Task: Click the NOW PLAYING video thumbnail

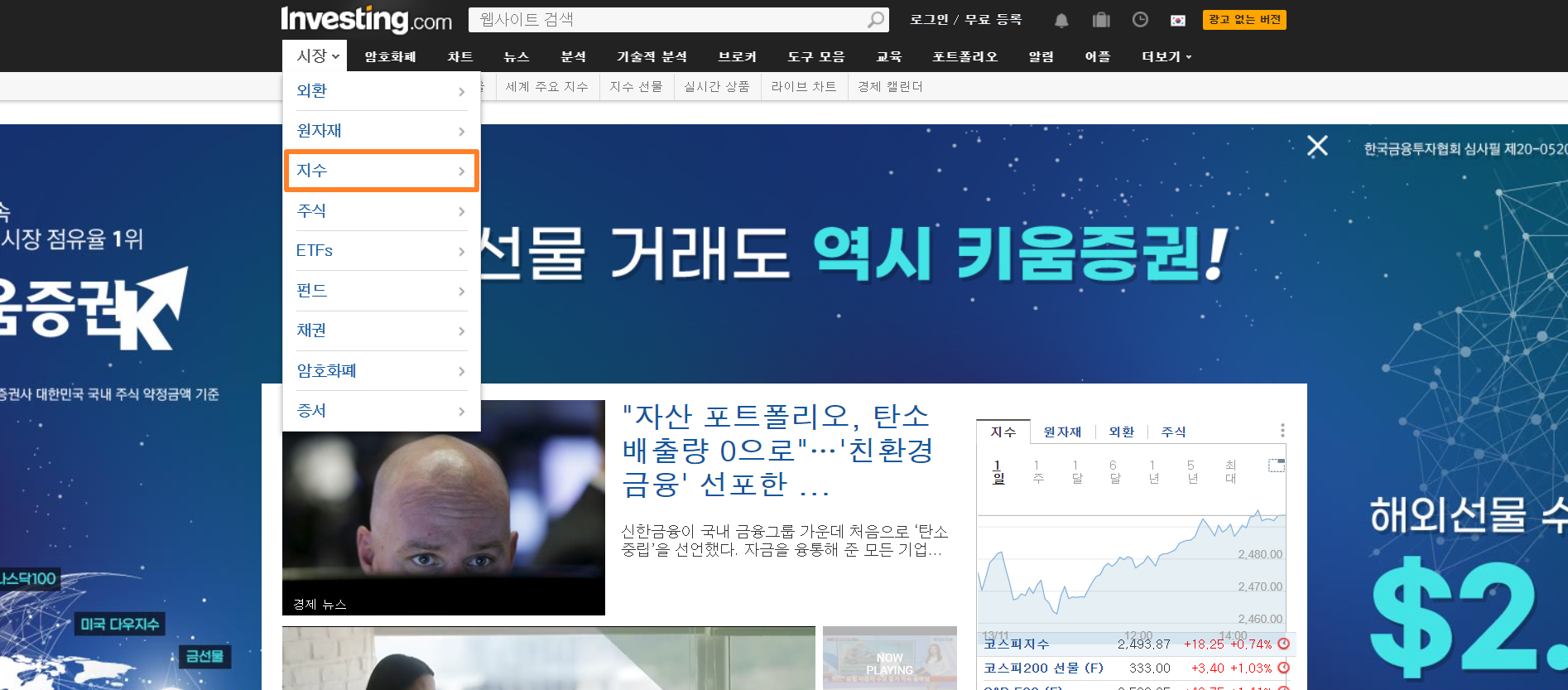Action: (890, 657)
